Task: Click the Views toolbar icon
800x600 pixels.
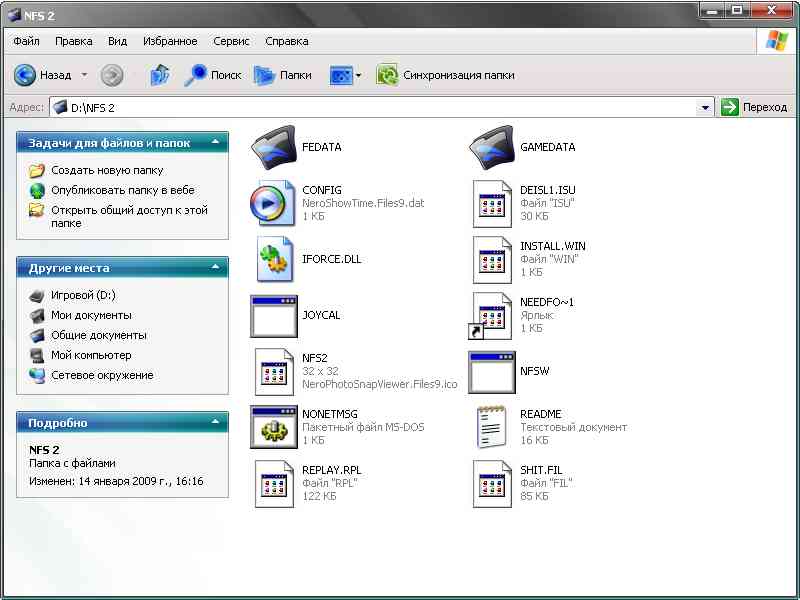Action: coord(340,76)
